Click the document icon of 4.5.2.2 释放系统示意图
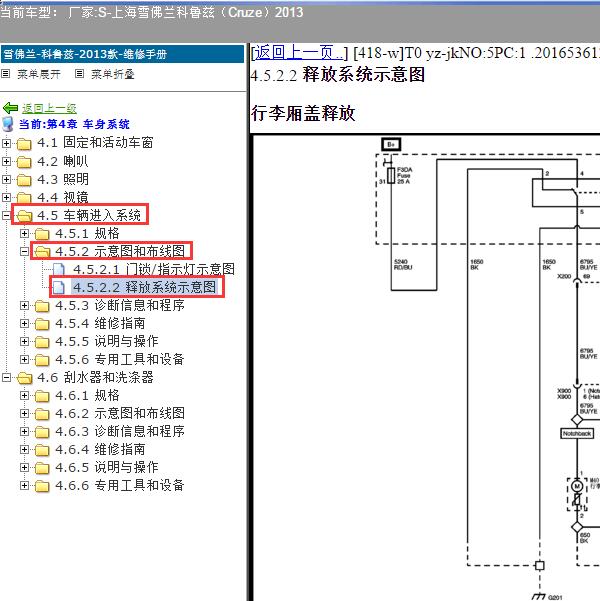 (59, 287)
